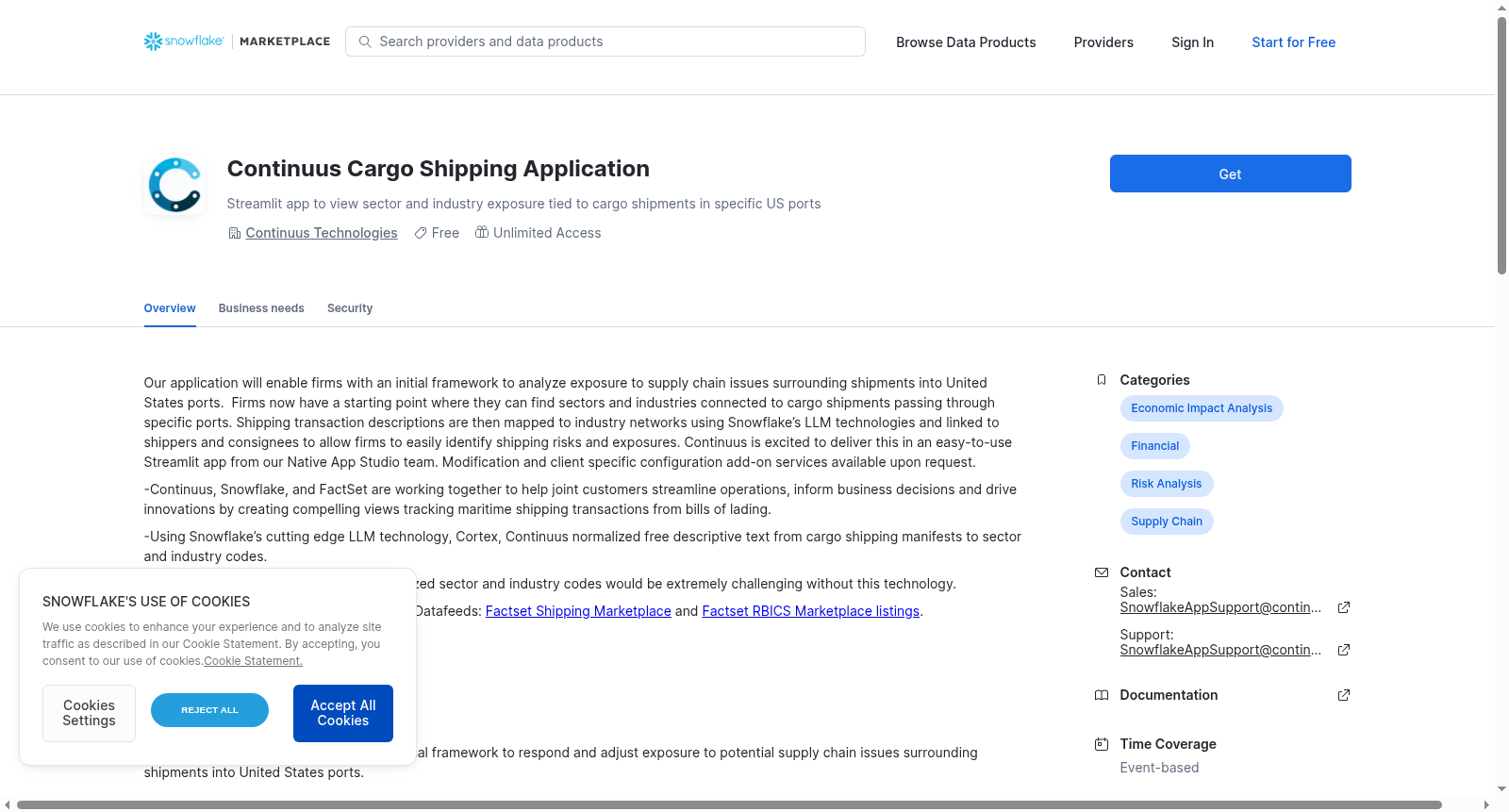
Task: Click Support SnowflakeAppSupport email link
Action: [x=1220, y=650]
